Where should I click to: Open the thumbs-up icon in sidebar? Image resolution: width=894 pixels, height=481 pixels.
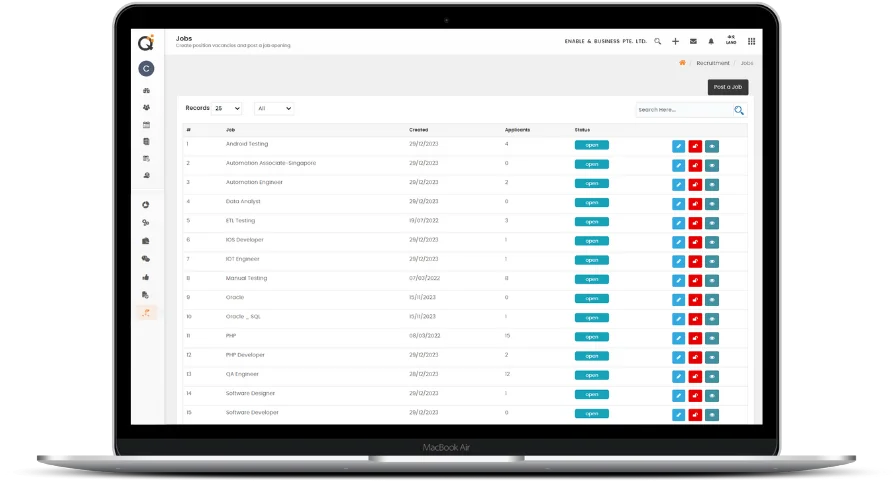(146, 277)
